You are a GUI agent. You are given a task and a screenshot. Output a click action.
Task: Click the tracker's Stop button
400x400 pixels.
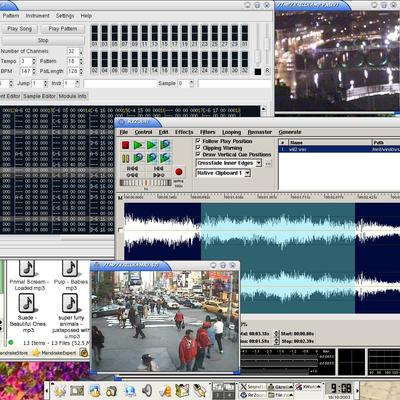pyautogui.click(x=43, y=40)
